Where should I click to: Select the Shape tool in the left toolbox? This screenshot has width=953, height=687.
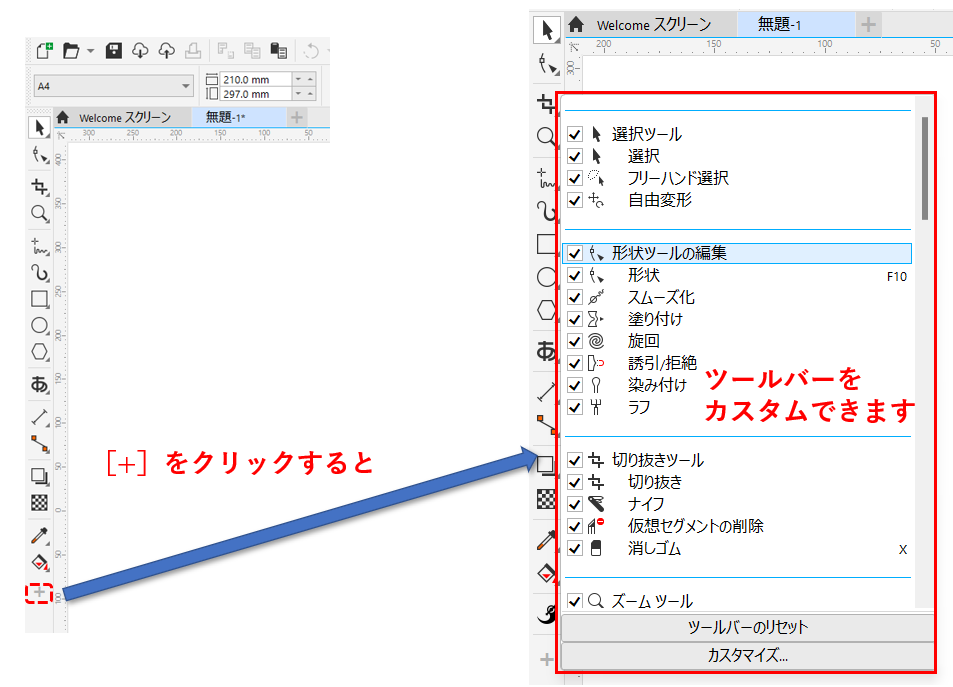(40, 156)
